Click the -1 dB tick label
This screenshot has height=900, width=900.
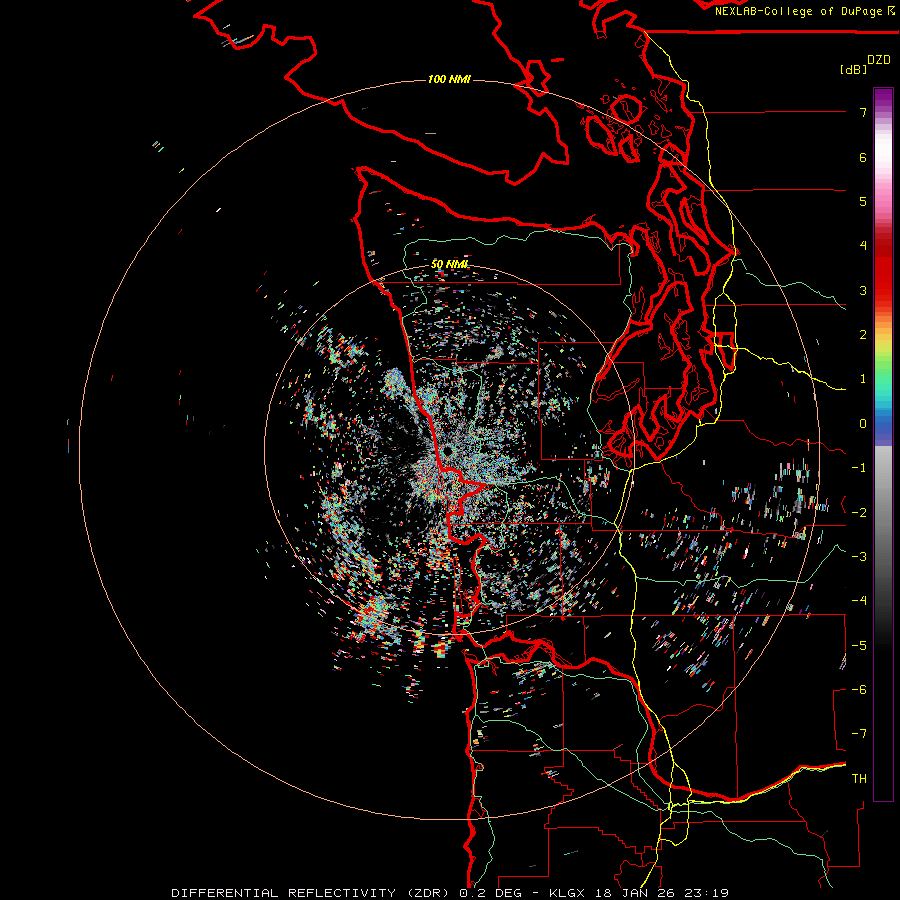point(859,468)
